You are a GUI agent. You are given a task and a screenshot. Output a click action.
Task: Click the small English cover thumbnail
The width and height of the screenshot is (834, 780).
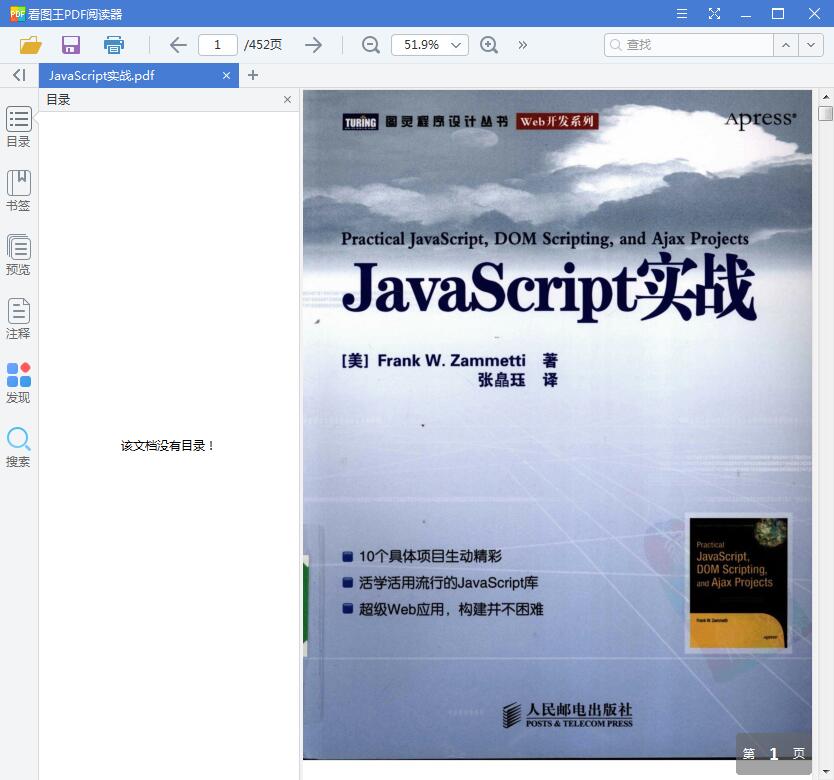point(738,583)
